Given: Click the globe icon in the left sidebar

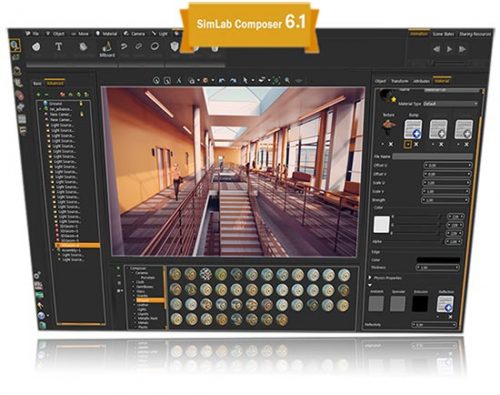Looking at the screenshot, I should pyautogui.click(x=41, y=315).
